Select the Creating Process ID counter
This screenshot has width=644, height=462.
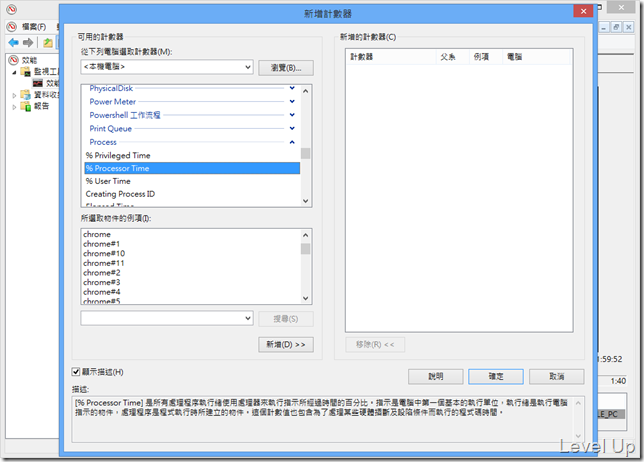[192, 194]
